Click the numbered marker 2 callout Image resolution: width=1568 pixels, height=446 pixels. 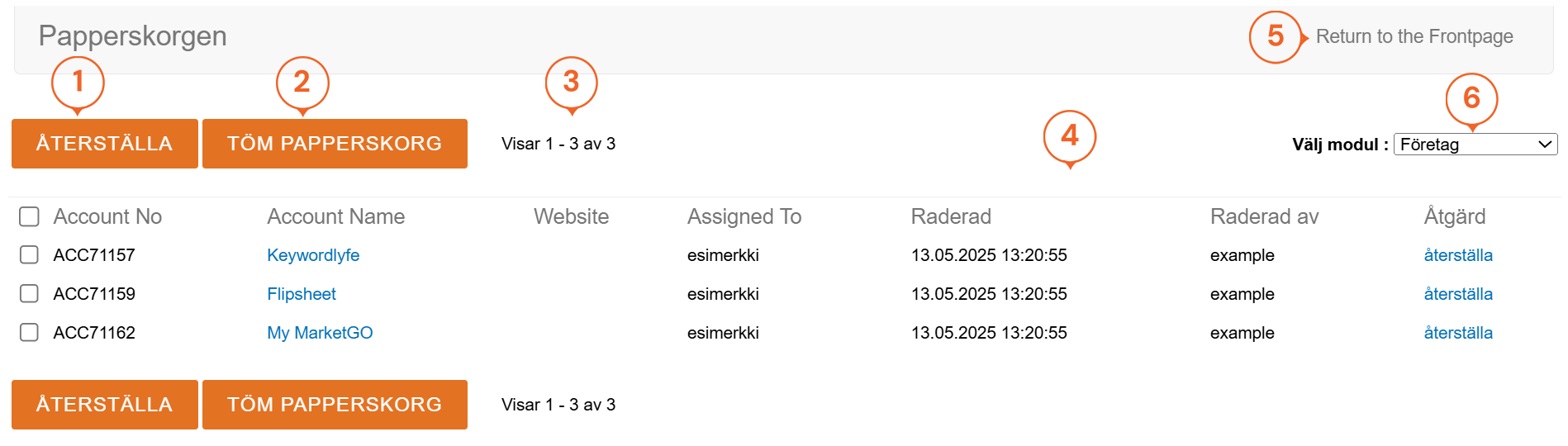click(x=302, y=82)
